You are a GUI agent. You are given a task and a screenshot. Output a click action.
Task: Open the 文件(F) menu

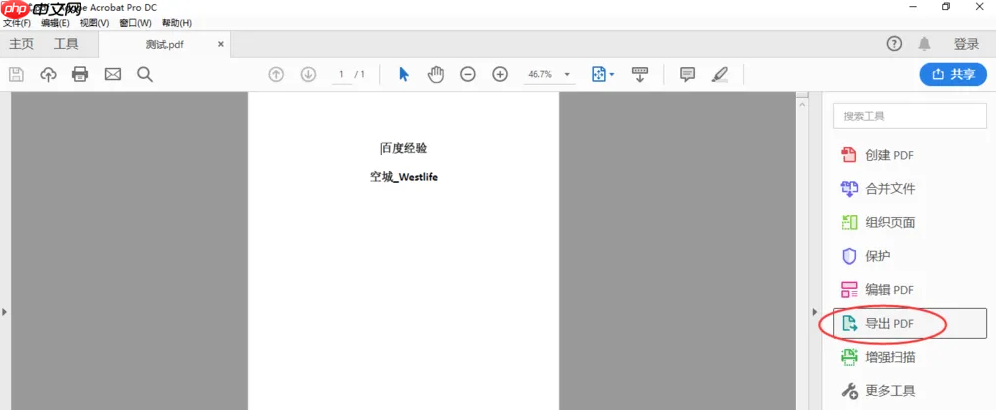pos(17,23)
